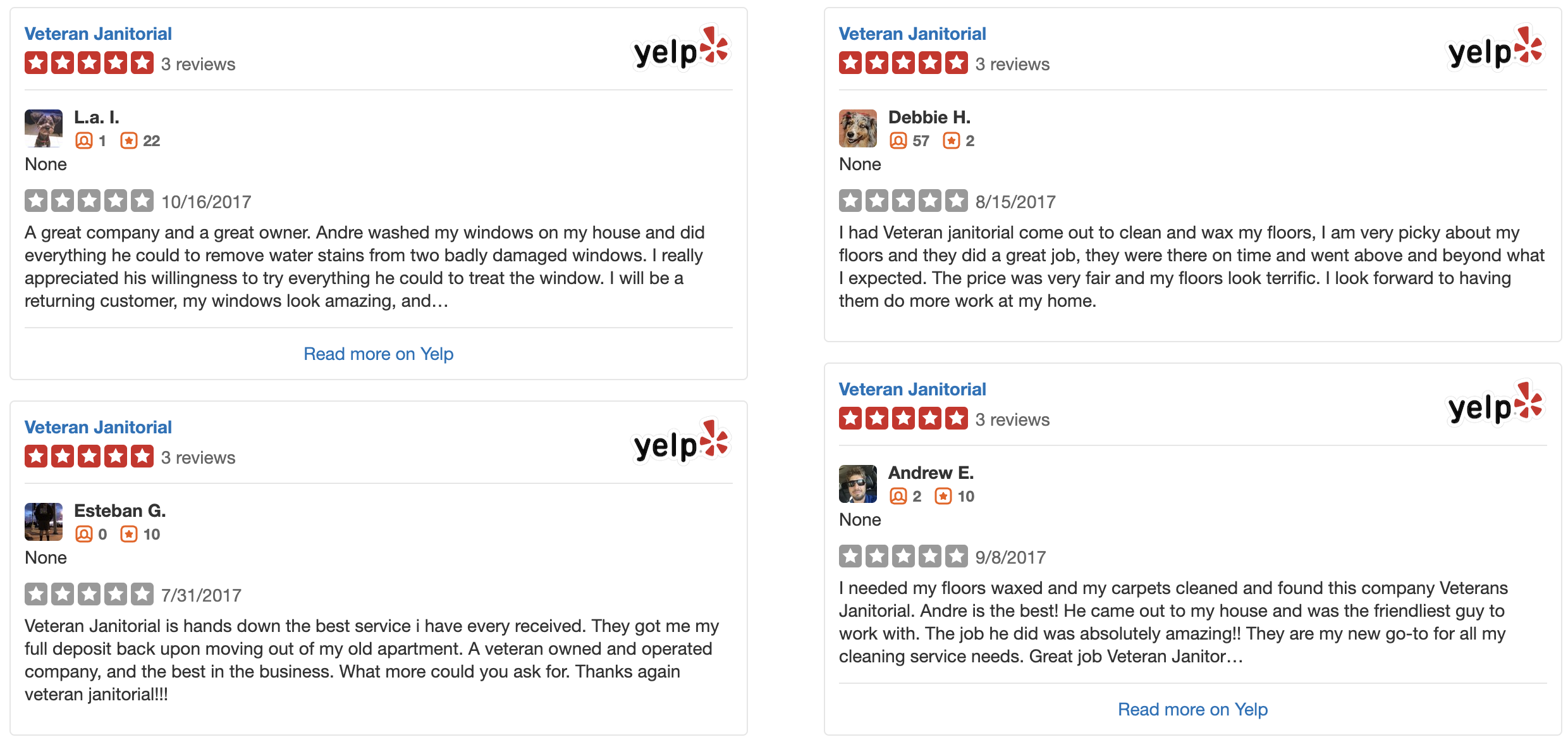Click the Yelp logo in Debbie H.'s review card
Viewport: 1568px width, 749px height.
(1495, 49)
